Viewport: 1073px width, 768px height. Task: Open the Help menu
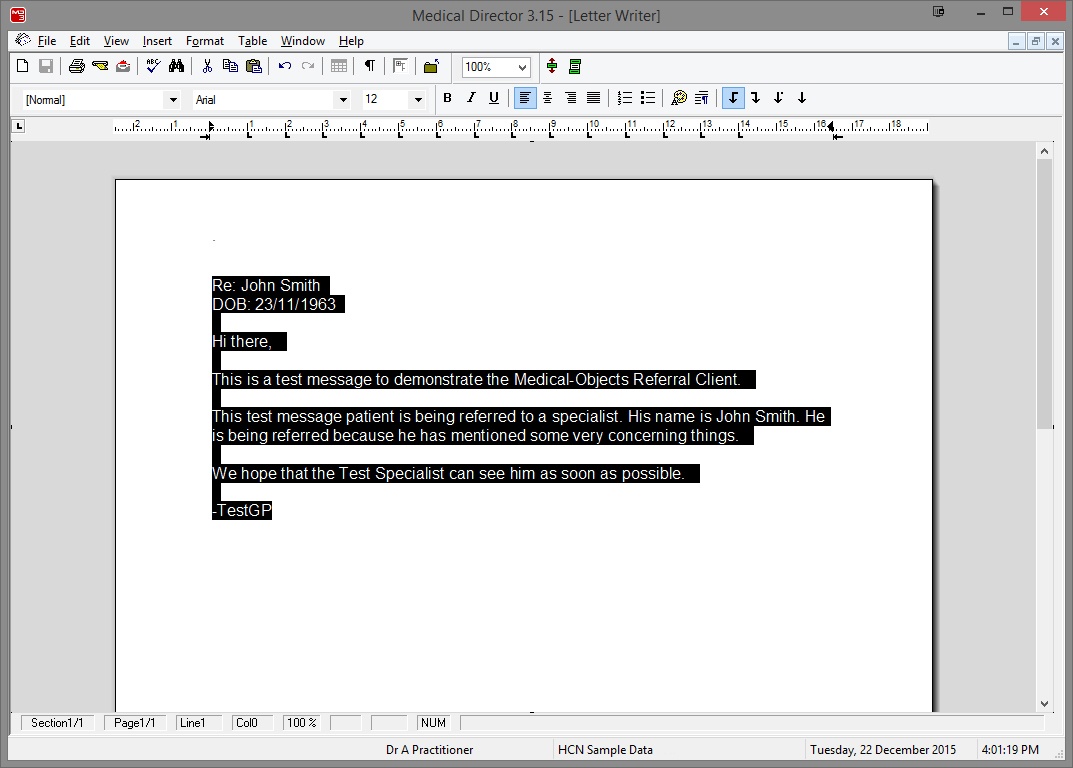351,41
